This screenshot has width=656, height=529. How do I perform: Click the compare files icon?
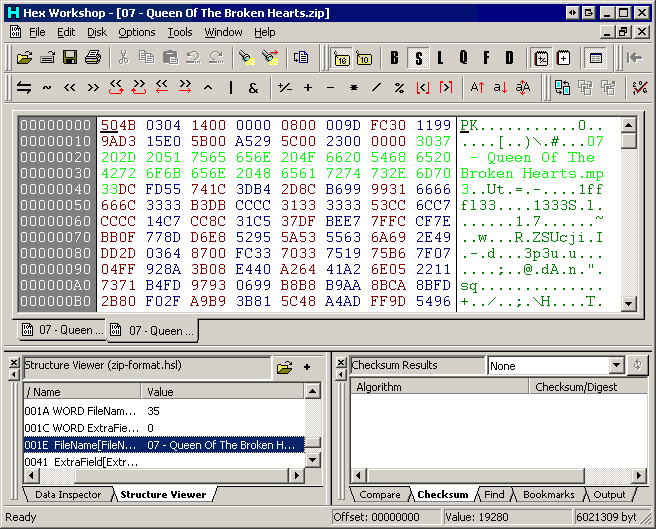click(562, 87)
